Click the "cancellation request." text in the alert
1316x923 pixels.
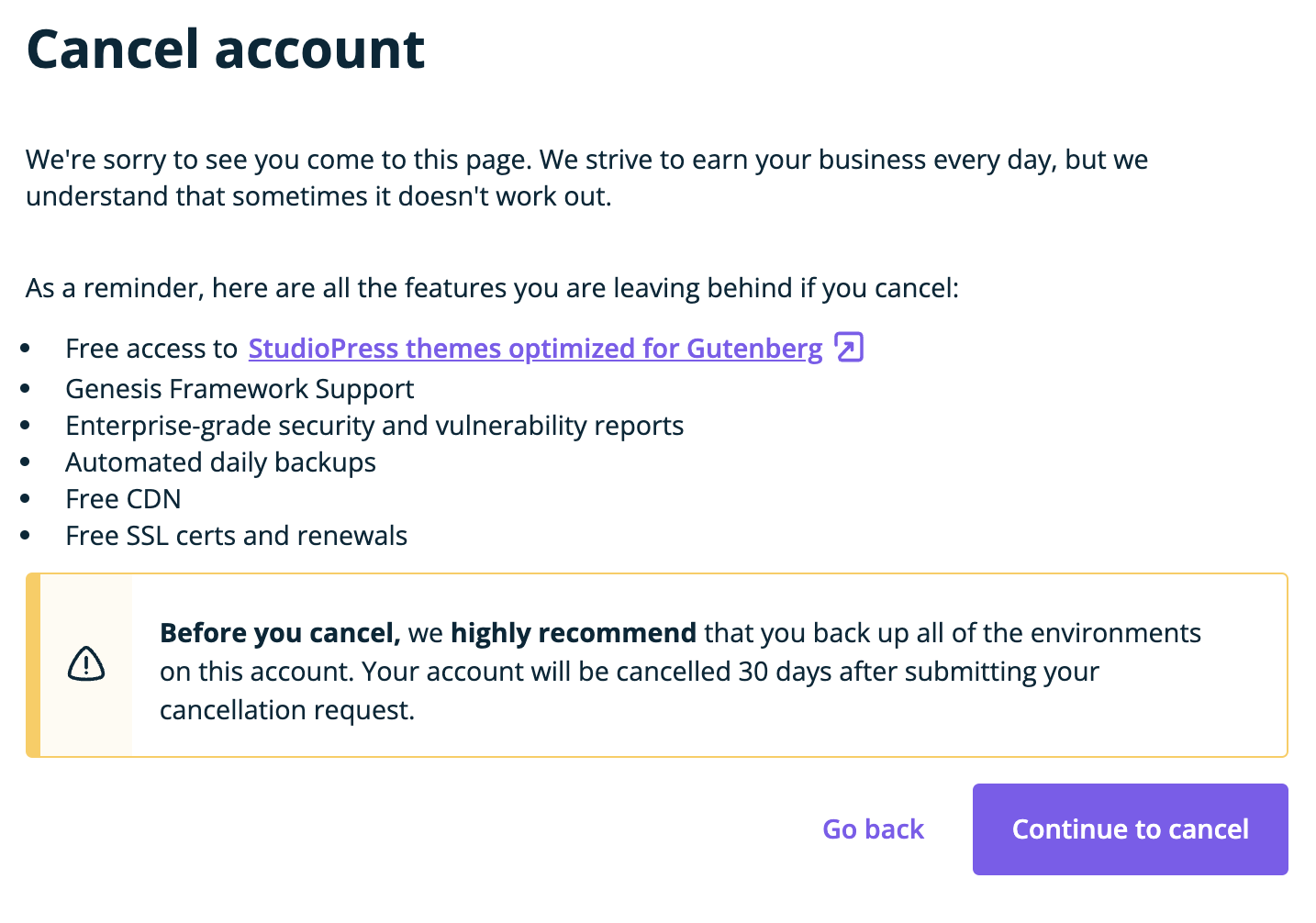(286, 710)
